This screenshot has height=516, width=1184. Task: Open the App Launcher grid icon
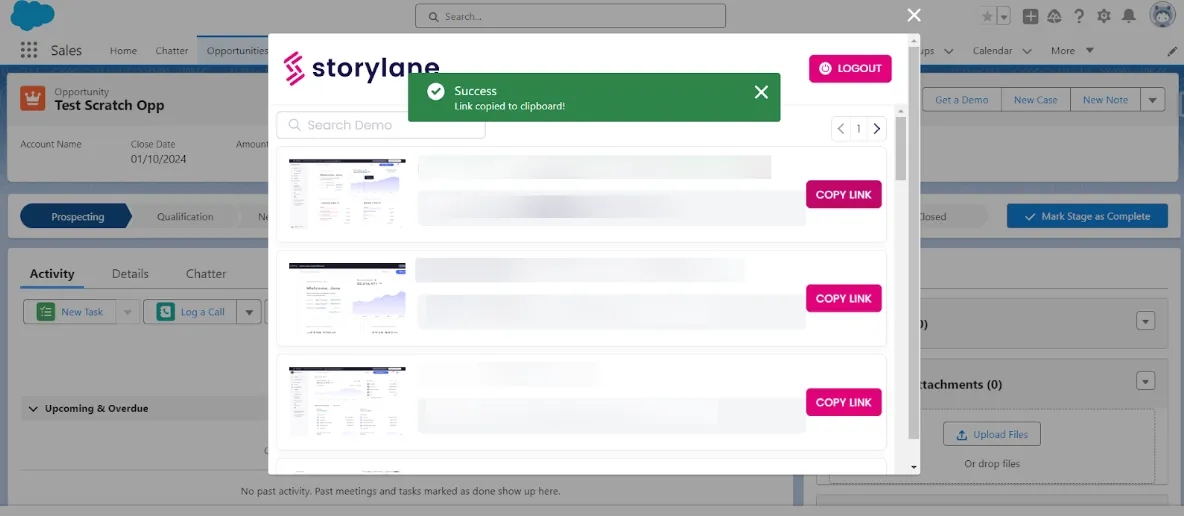[x=28, y=51]
